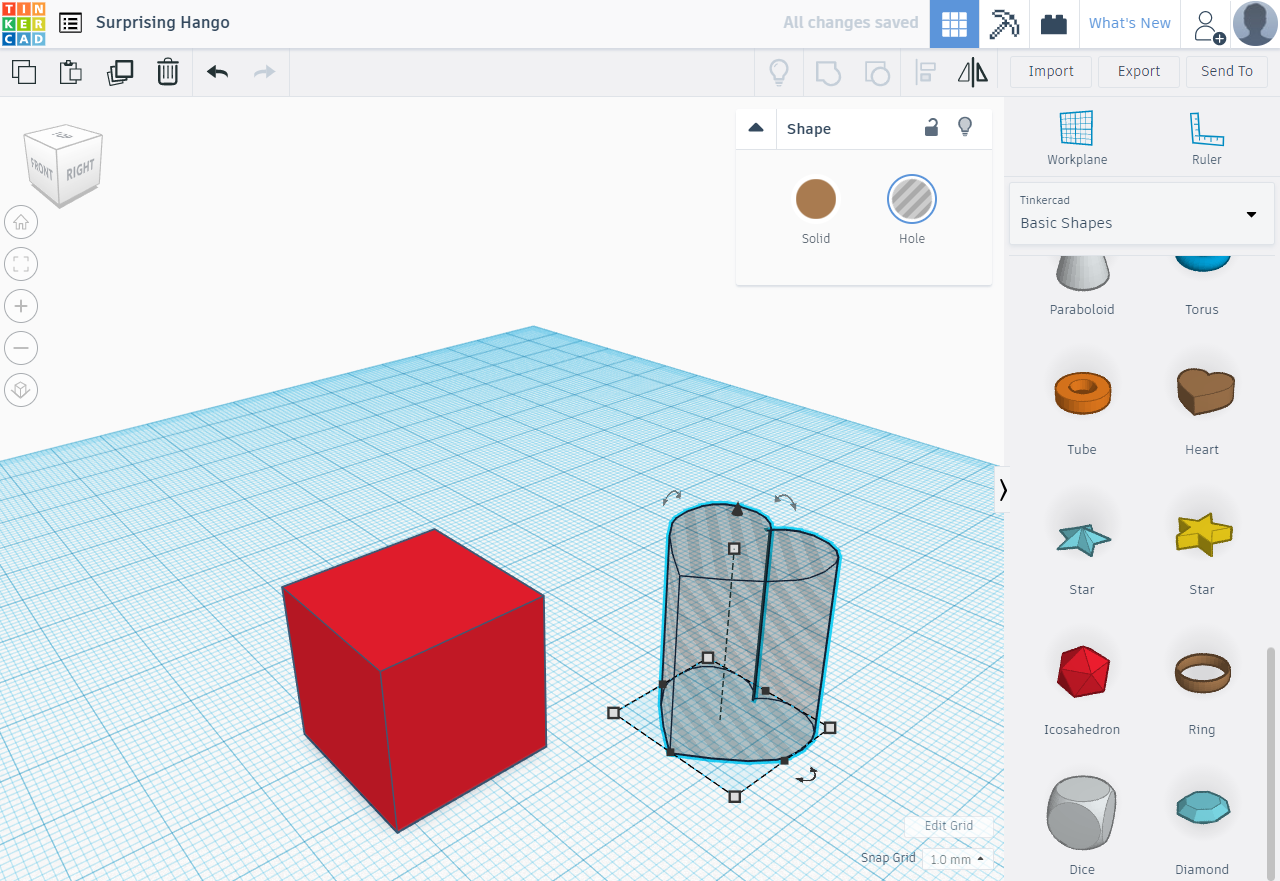Click the Edit Grid button
Screen dimensions: 1280x881
point(949,826)
